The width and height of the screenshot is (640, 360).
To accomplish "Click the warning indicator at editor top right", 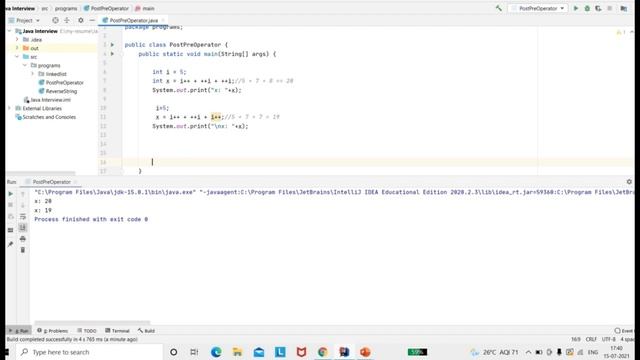I will pyautogui.click(x=621, y=32).
